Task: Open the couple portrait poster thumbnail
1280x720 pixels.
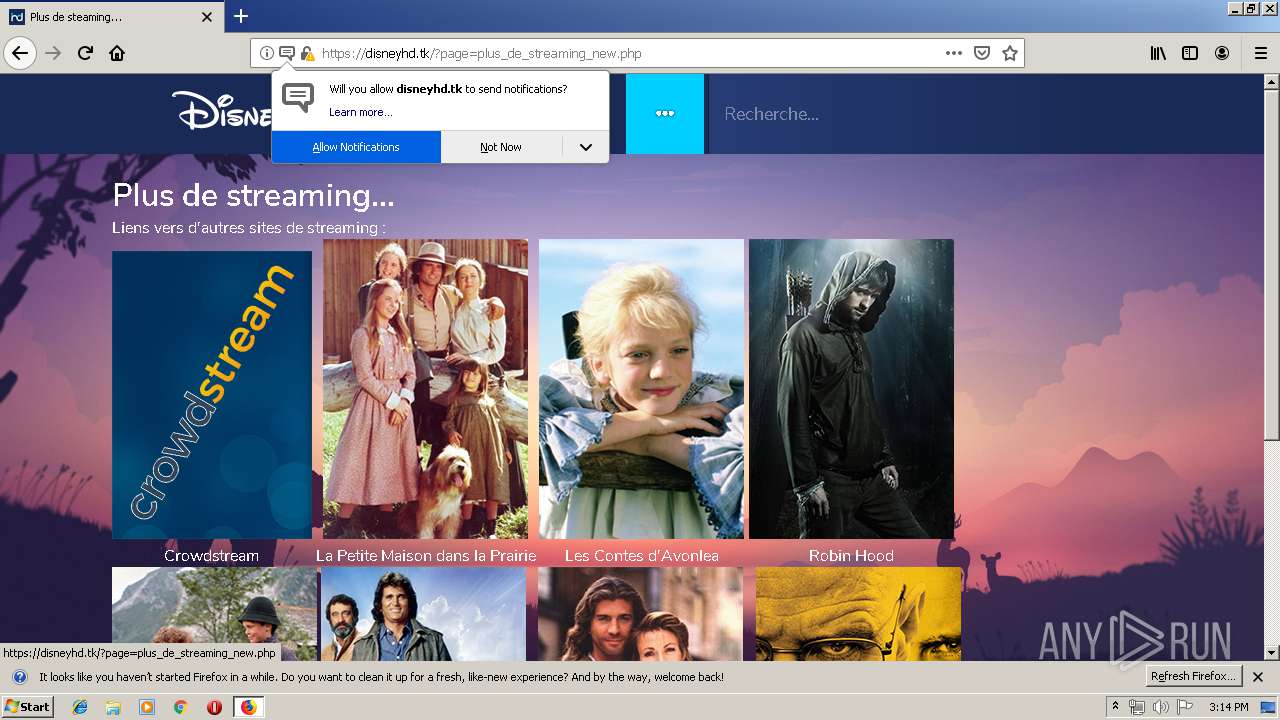Action: click(x=640, y=614)
